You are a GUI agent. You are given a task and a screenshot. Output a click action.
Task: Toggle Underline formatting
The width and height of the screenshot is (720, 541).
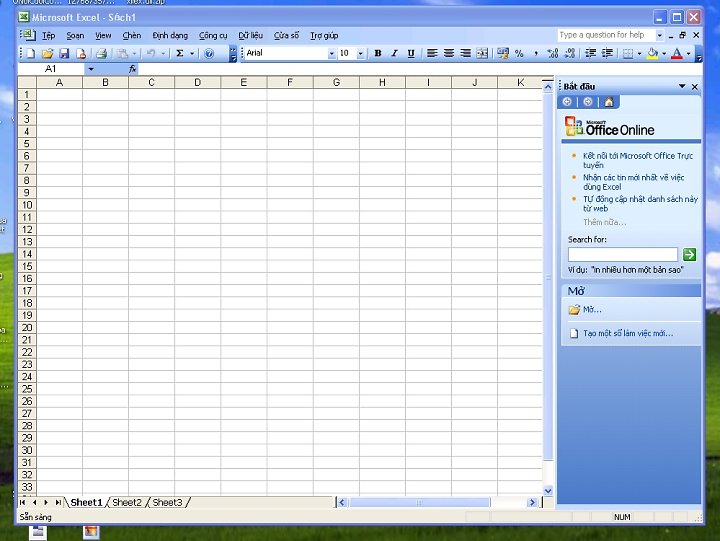(x=411, y=53)
